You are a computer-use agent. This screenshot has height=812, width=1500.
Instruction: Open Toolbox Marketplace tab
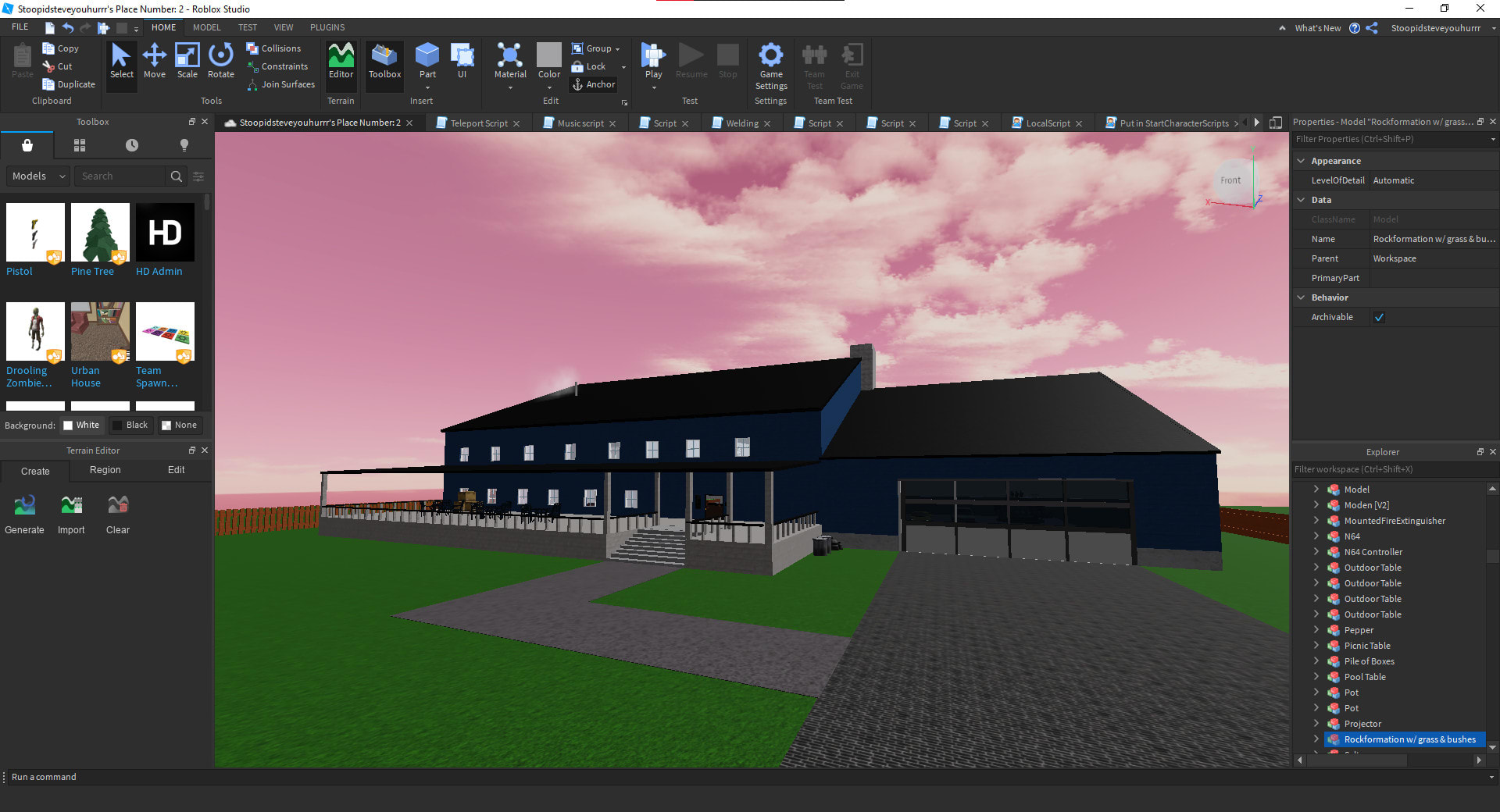click(27, 145)
